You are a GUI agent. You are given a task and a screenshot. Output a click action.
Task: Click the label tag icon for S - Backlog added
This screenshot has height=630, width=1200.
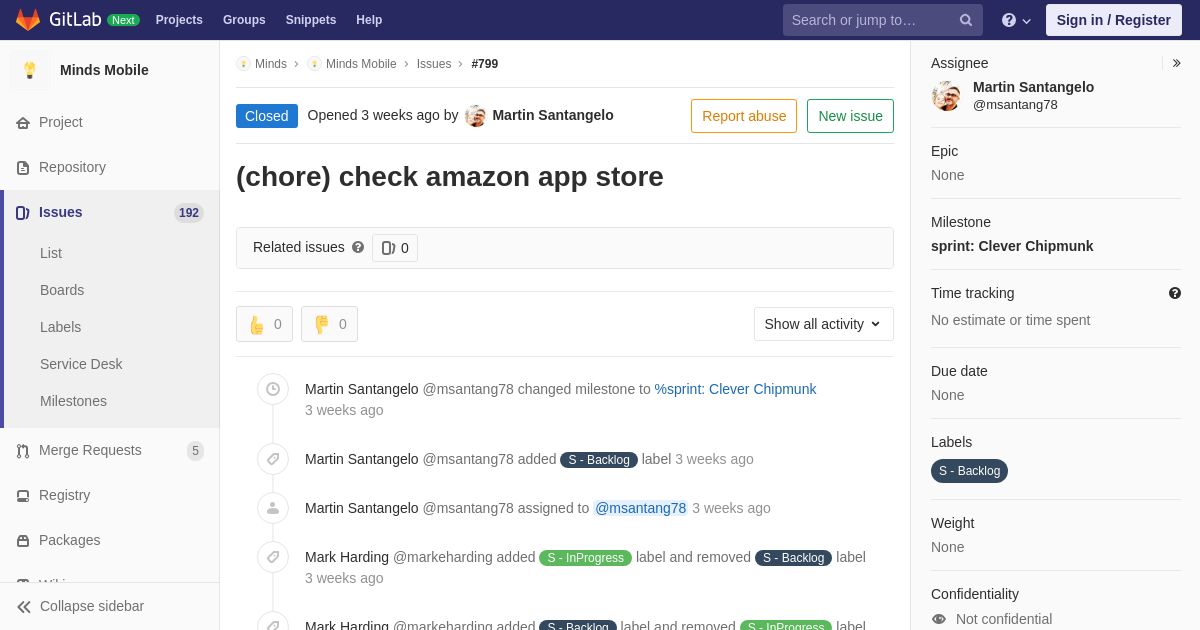273,459
